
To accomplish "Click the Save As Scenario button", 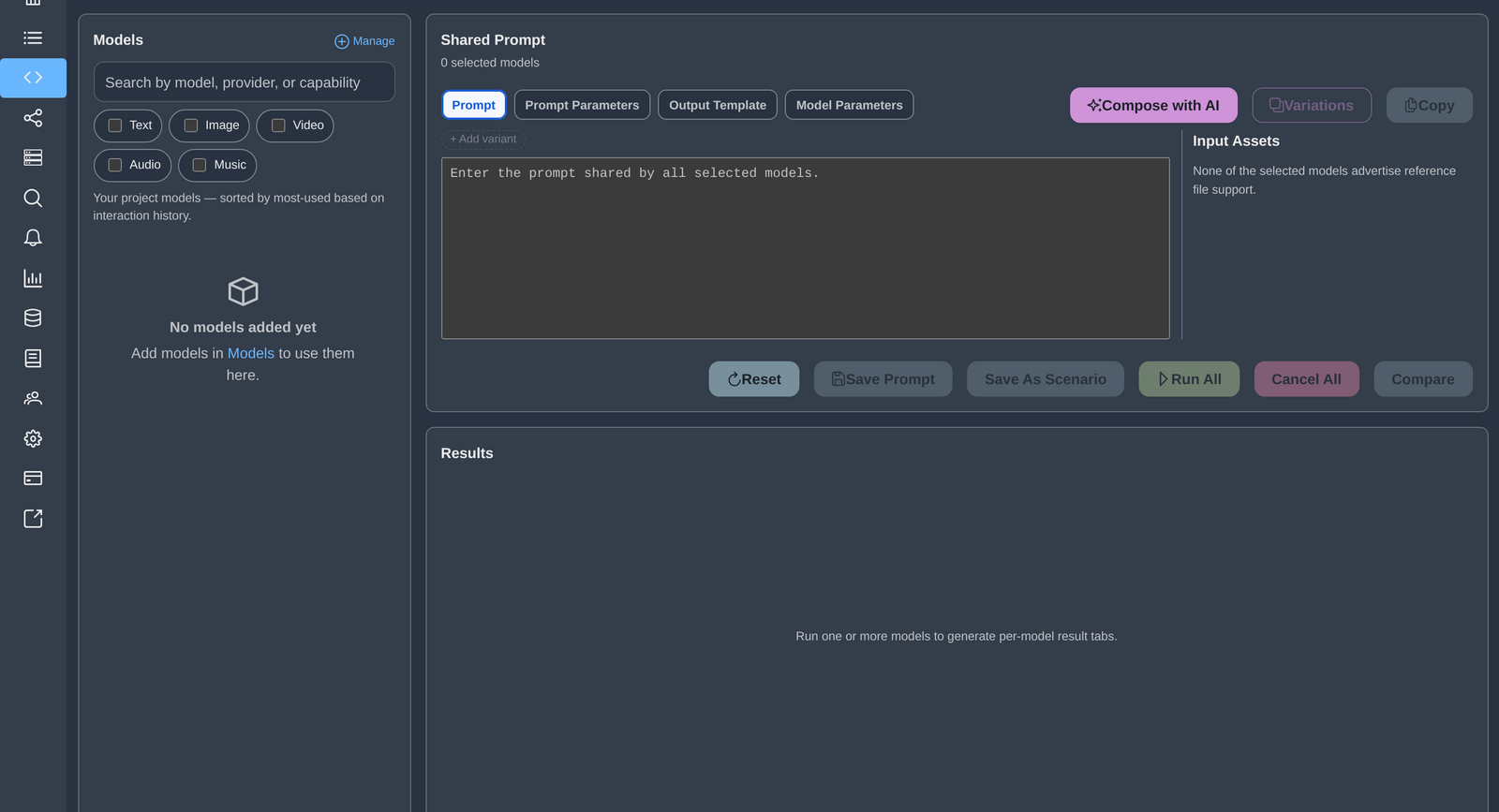I will point(1046,379).
